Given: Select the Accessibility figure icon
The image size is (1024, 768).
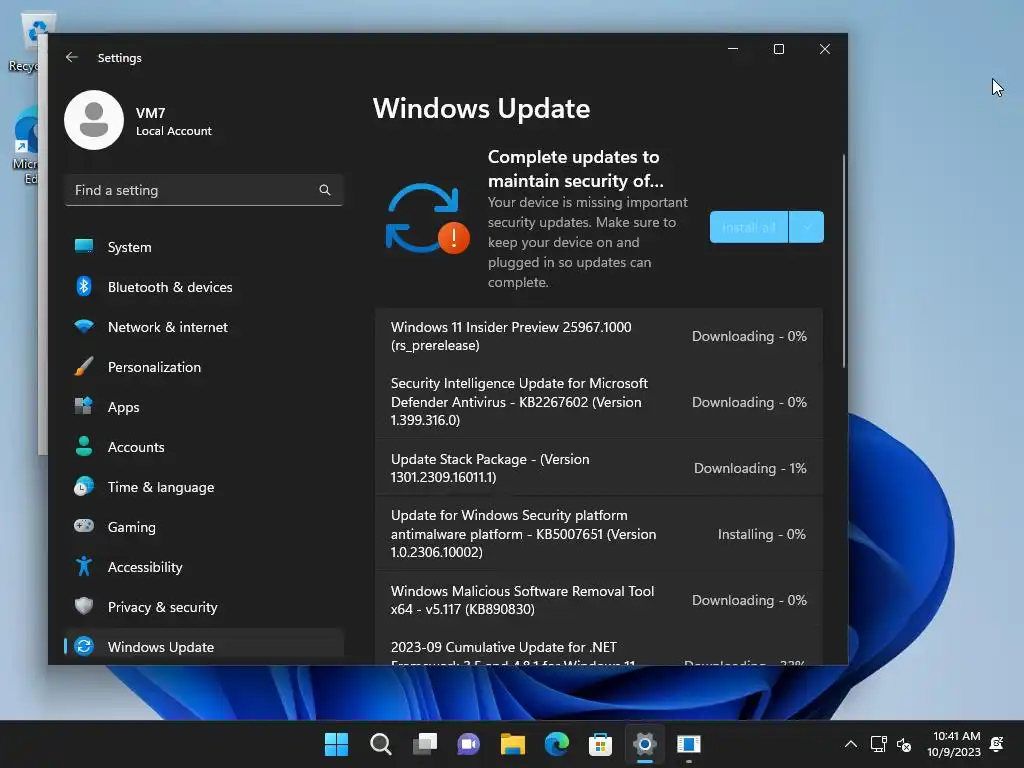Looking at the screenshot, I should [x=84, y=566].
